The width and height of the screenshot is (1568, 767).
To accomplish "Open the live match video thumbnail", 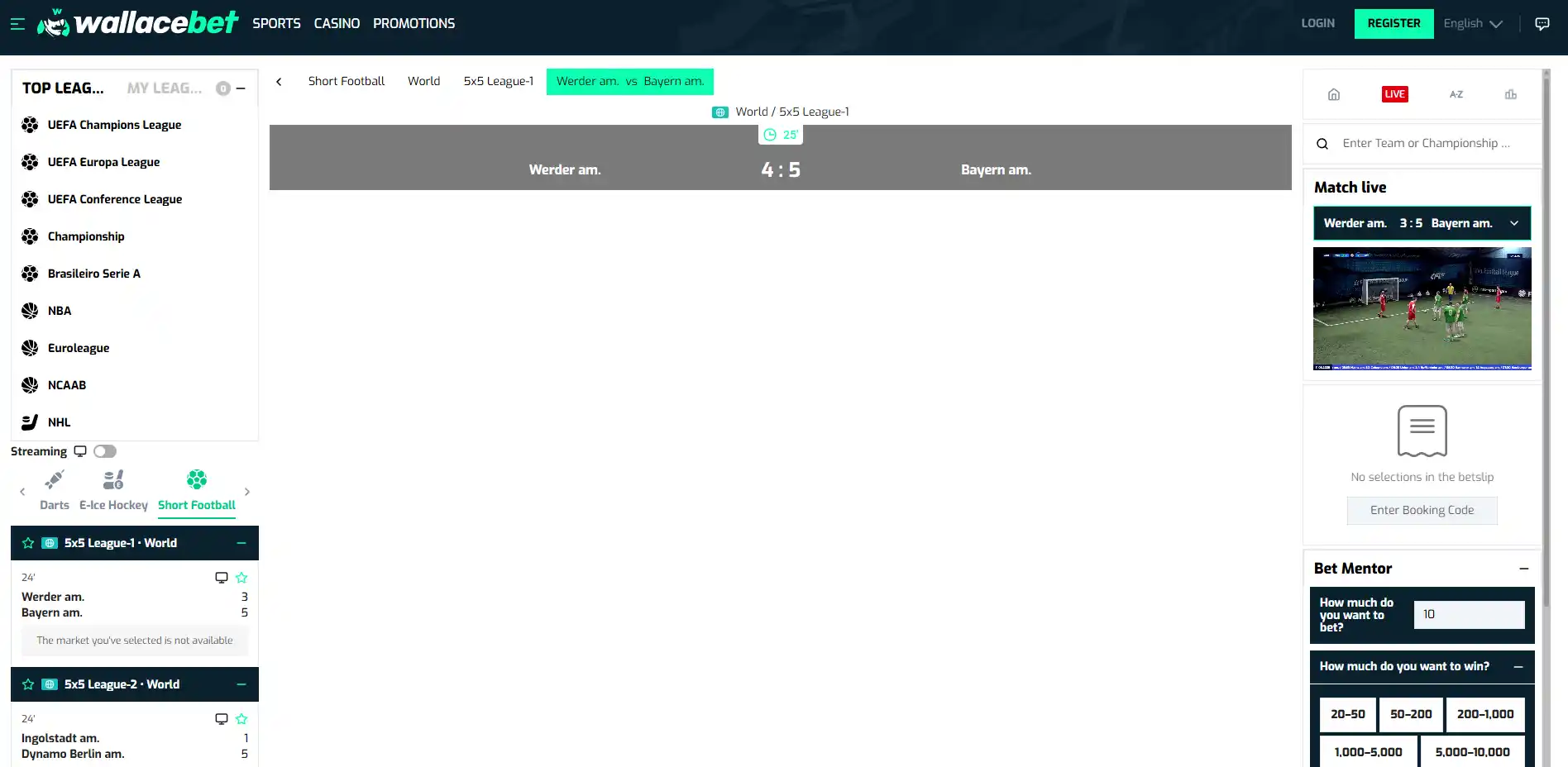I will pos(1422,308).
